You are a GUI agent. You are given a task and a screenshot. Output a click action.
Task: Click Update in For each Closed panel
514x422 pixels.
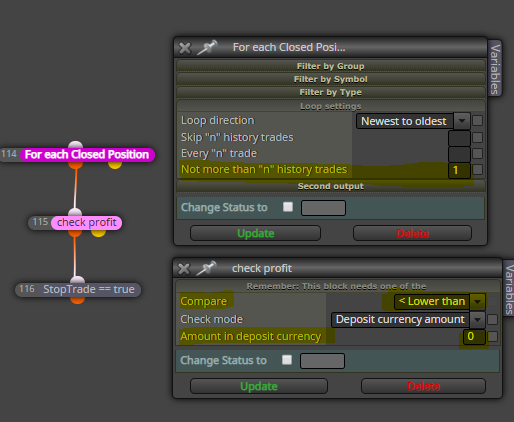click(x=255, y=233)
